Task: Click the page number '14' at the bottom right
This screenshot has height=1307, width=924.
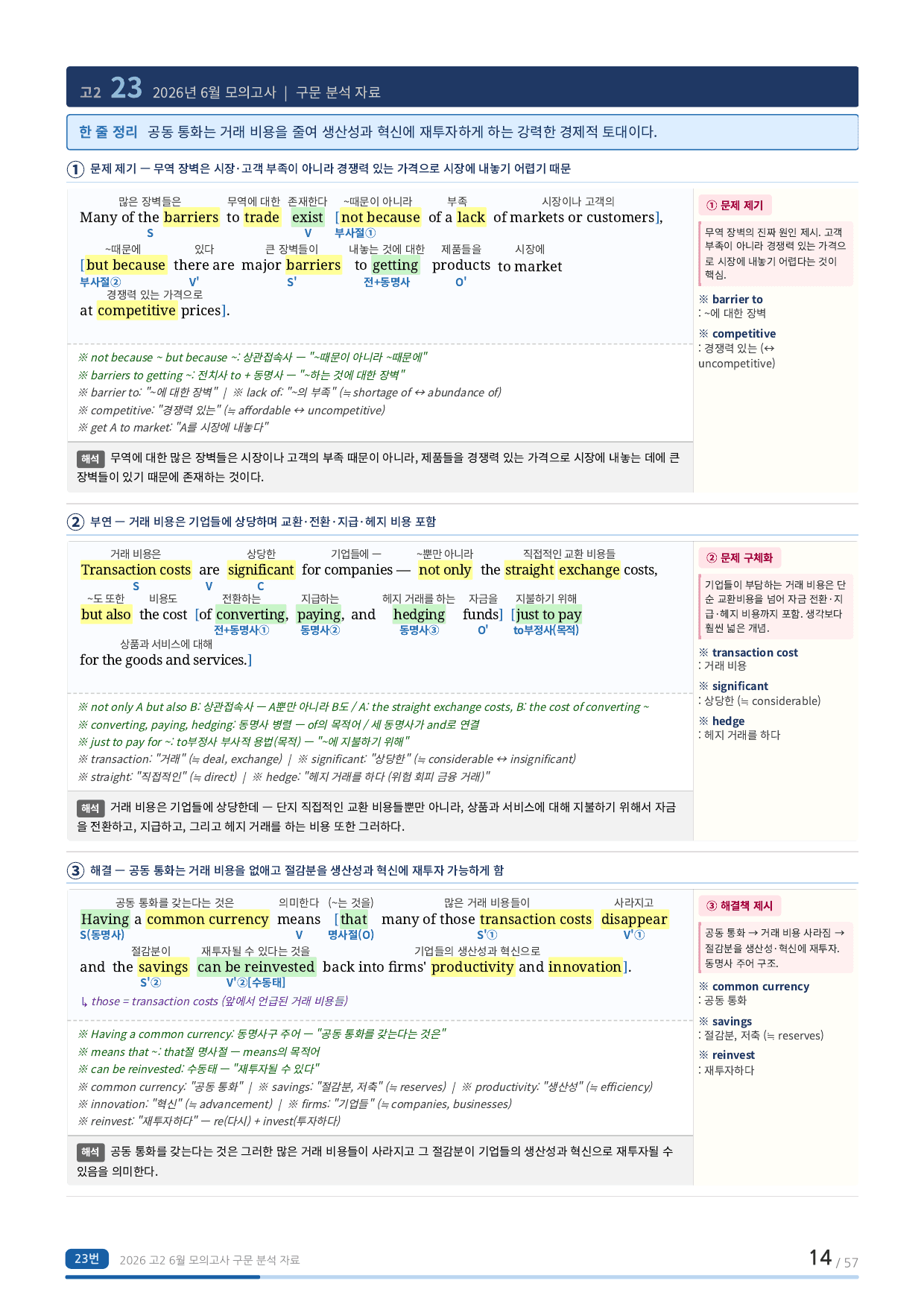Action: pyautogui.click(x=820, y=1258)
